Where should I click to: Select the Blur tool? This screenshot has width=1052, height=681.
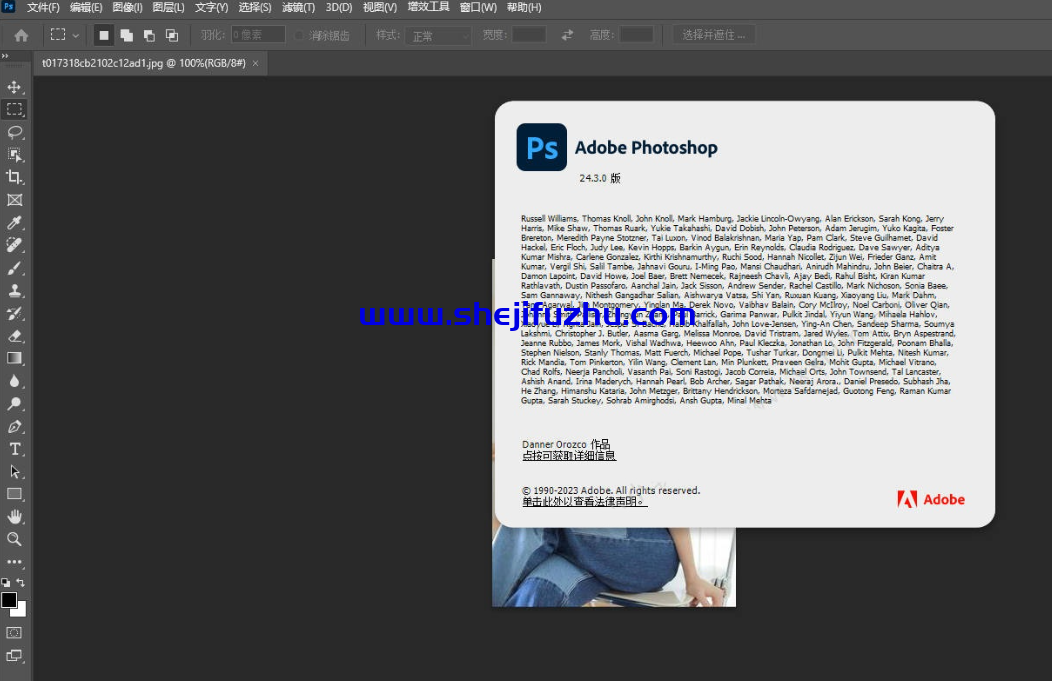[x=14, y=381]
